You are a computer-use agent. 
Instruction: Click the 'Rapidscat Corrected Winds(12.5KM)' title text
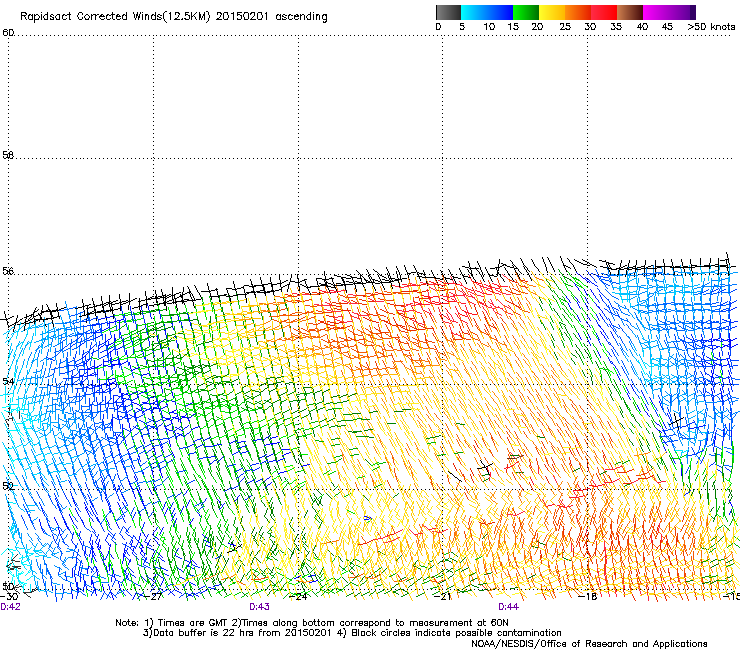click(115, 17)
